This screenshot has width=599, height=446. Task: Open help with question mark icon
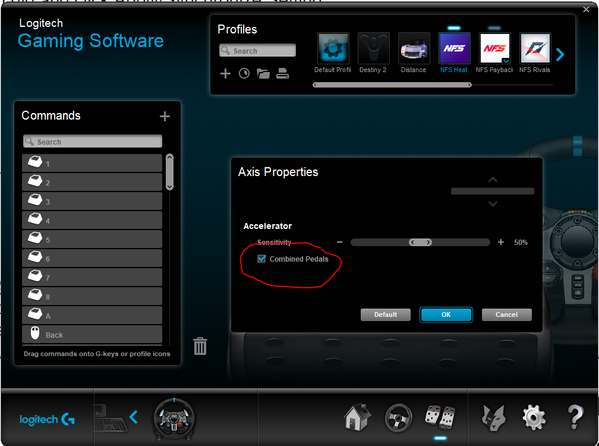coord(575,417)
